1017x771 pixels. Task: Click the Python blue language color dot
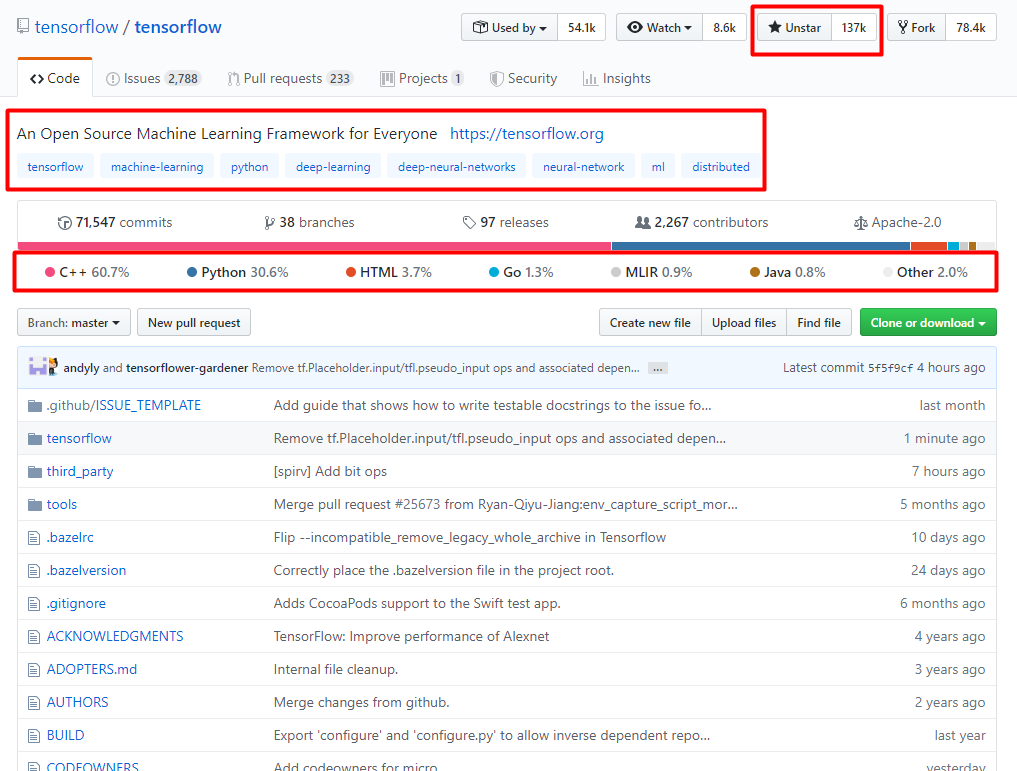pyautogui.click(x=192, y=272)
